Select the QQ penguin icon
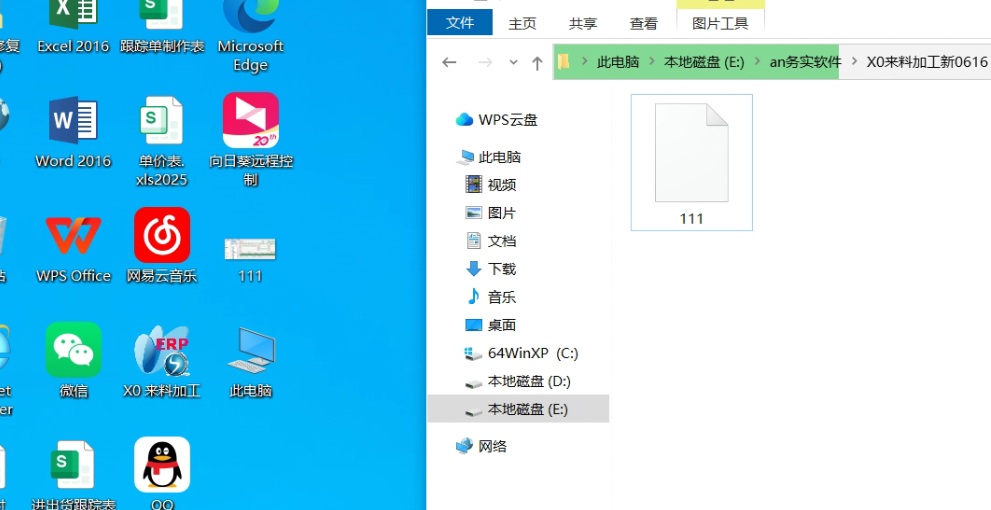The image size is (991, 510). coord(162,472)
